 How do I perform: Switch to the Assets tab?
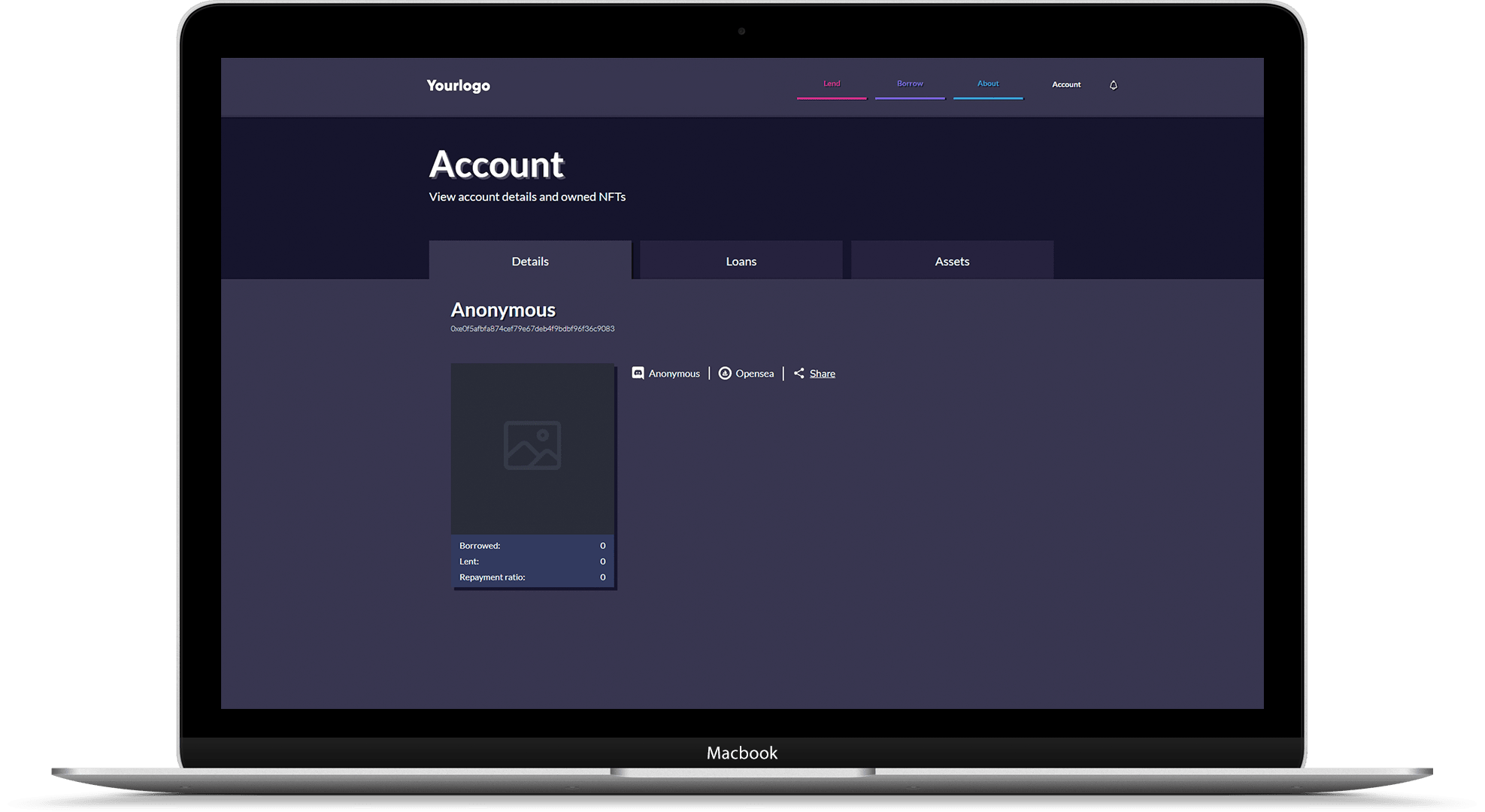951,261
